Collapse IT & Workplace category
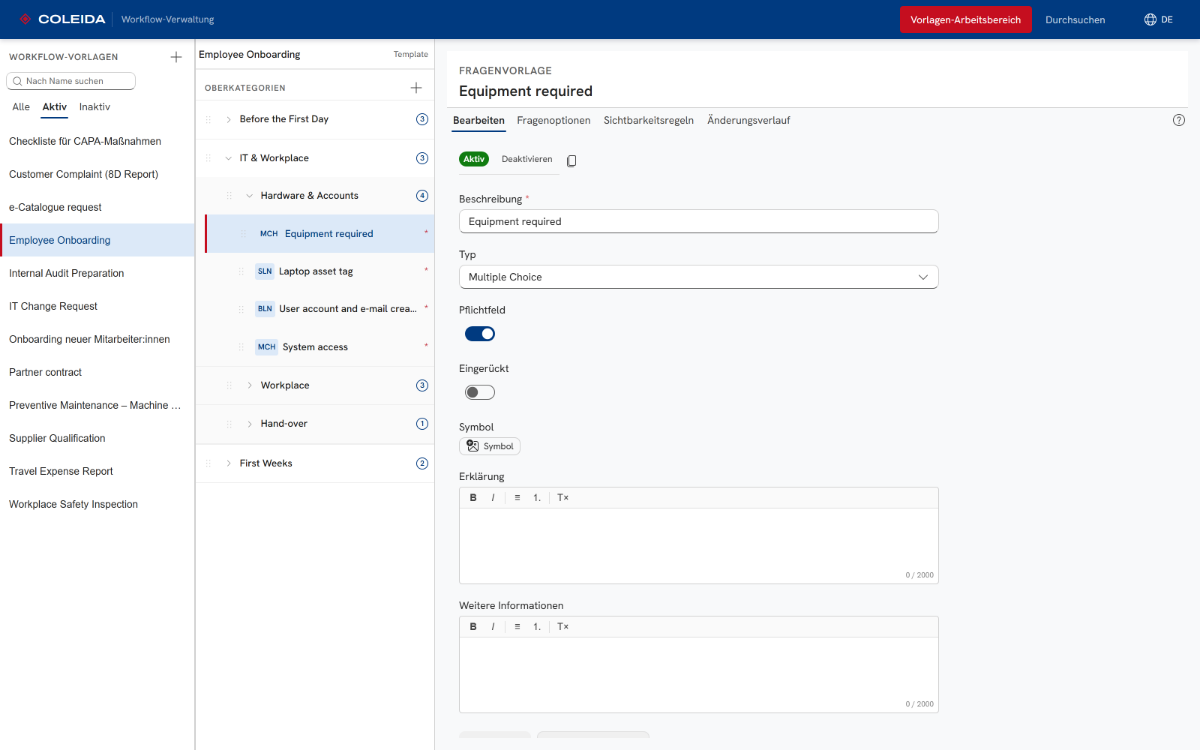Screen dimensions: 1200x750 (229, 158)
